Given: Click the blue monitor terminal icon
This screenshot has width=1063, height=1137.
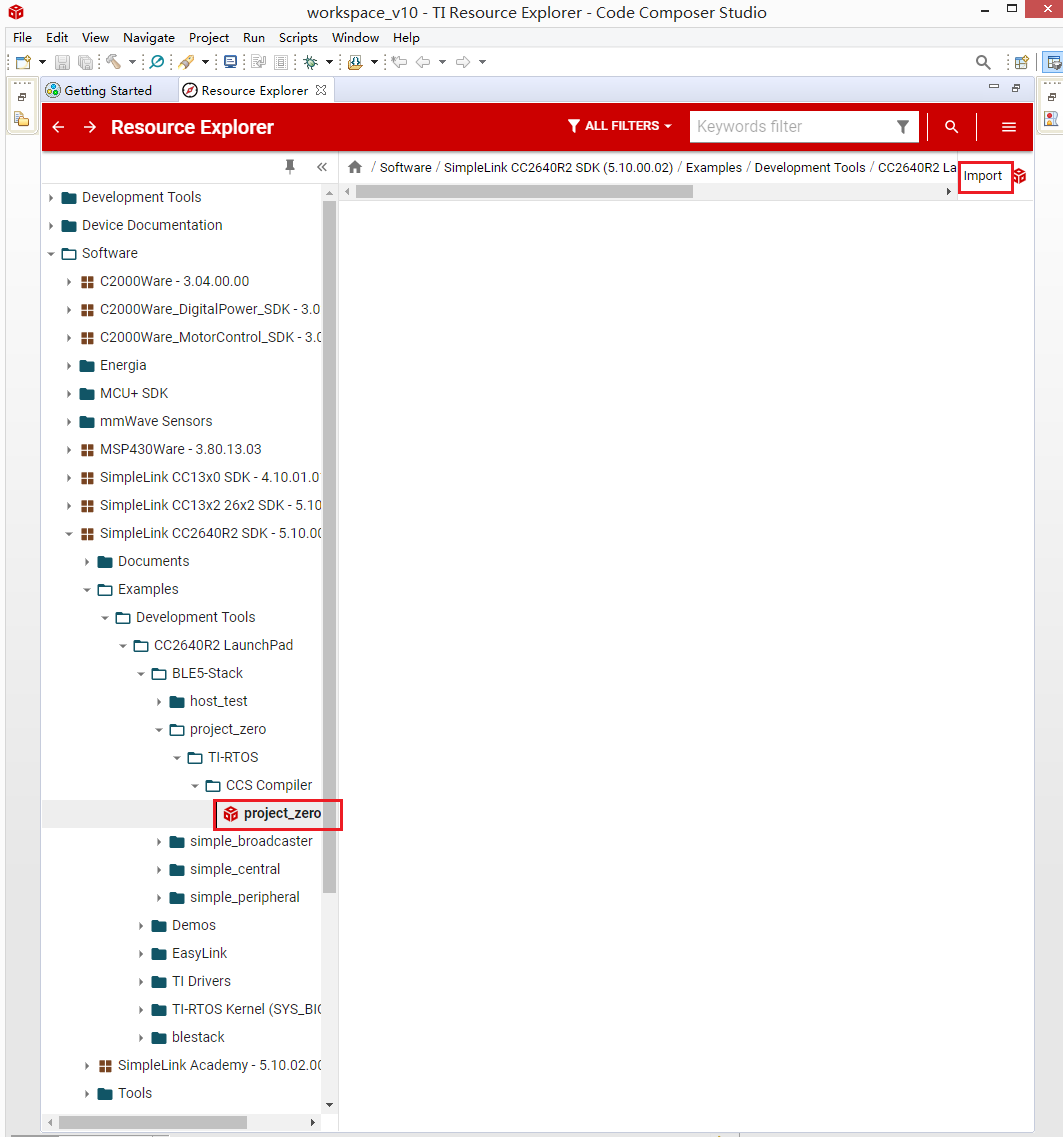Looking at the screenshot, I should [x=231, y=62].
